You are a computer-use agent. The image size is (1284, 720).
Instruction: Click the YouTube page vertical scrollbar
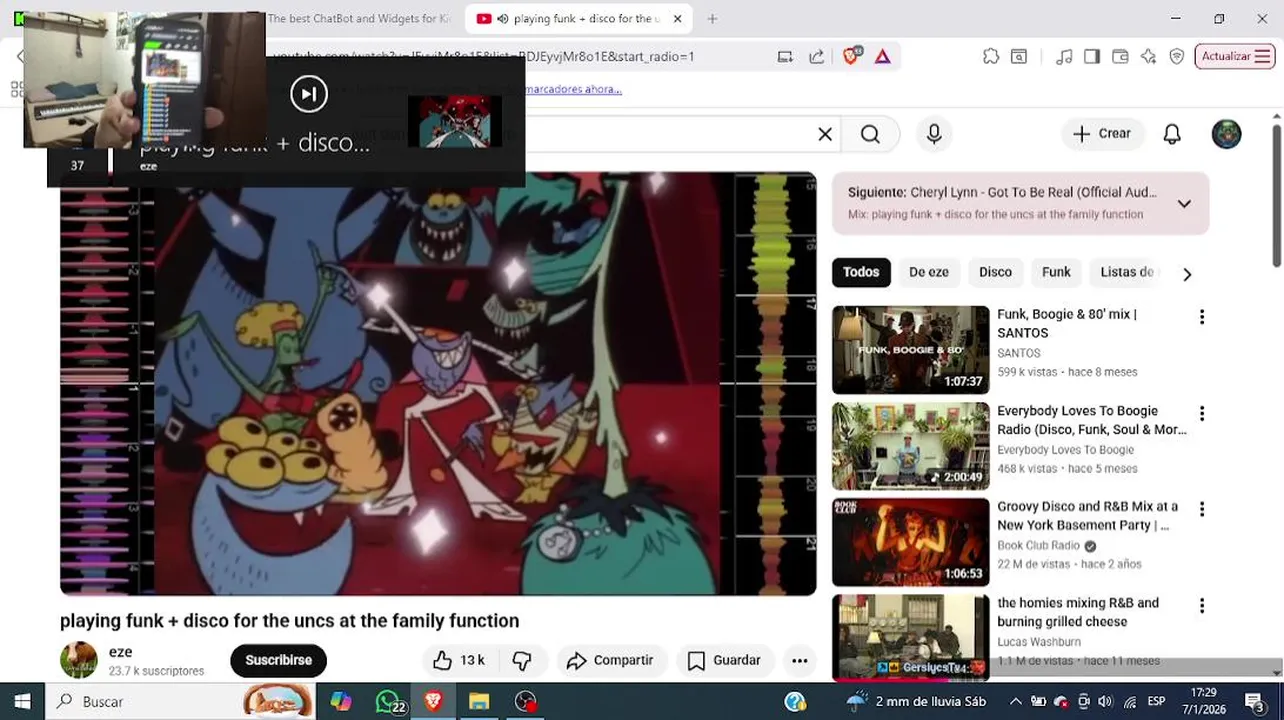1277,195
